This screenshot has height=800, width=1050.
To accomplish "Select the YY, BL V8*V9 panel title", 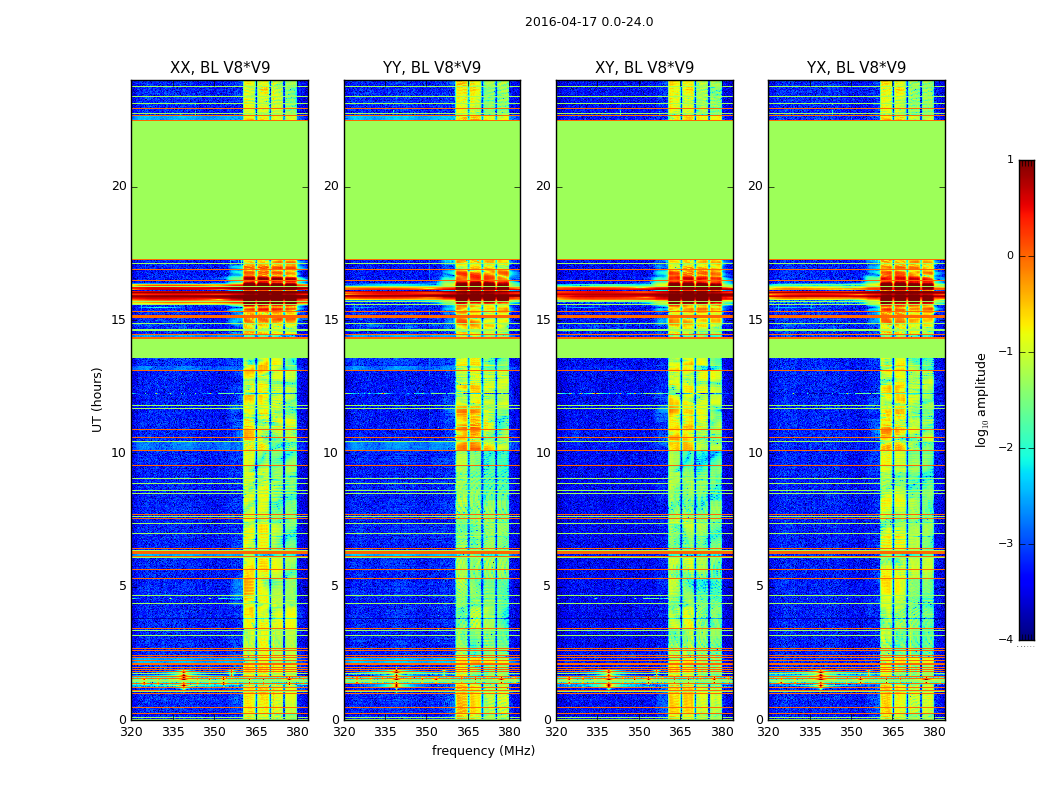I will point(432,68).
